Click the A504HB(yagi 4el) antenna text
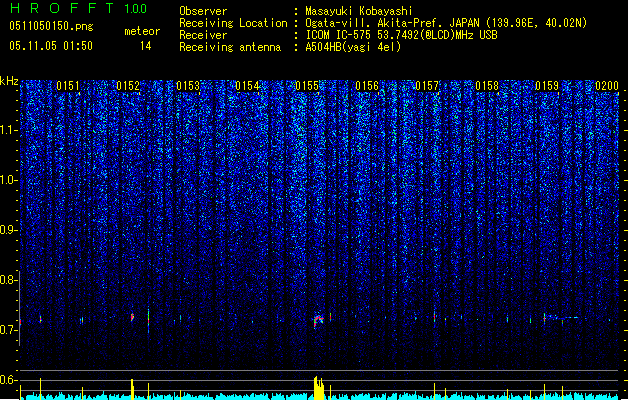 (353, 47)
